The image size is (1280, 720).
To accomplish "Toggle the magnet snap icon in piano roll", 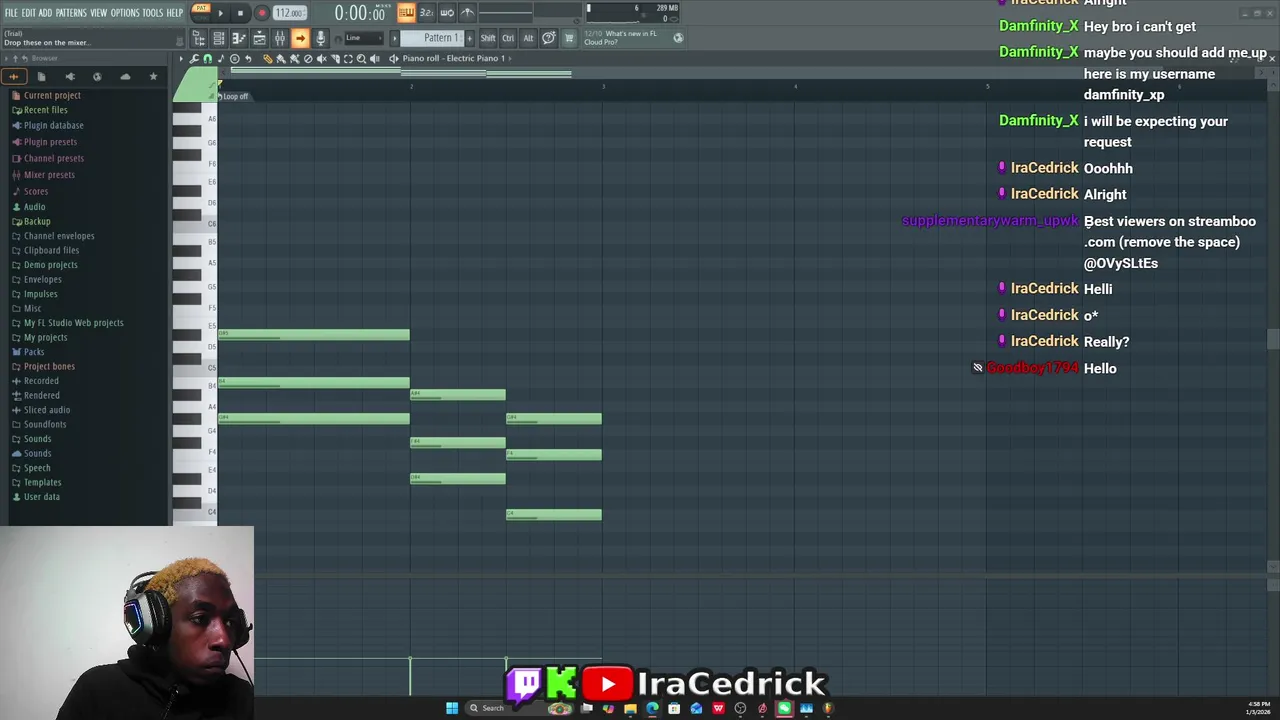I will (x=207, y=59).
